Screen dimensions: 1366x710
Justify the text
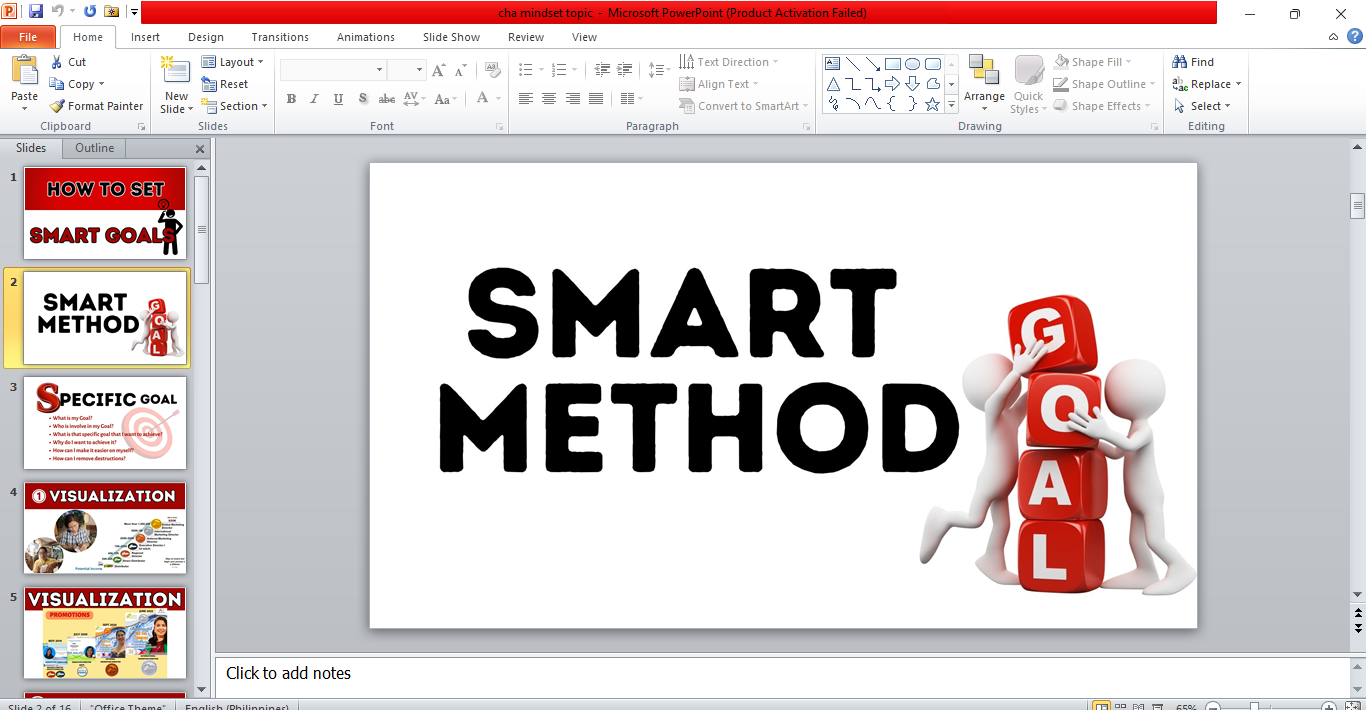(596, 98)
